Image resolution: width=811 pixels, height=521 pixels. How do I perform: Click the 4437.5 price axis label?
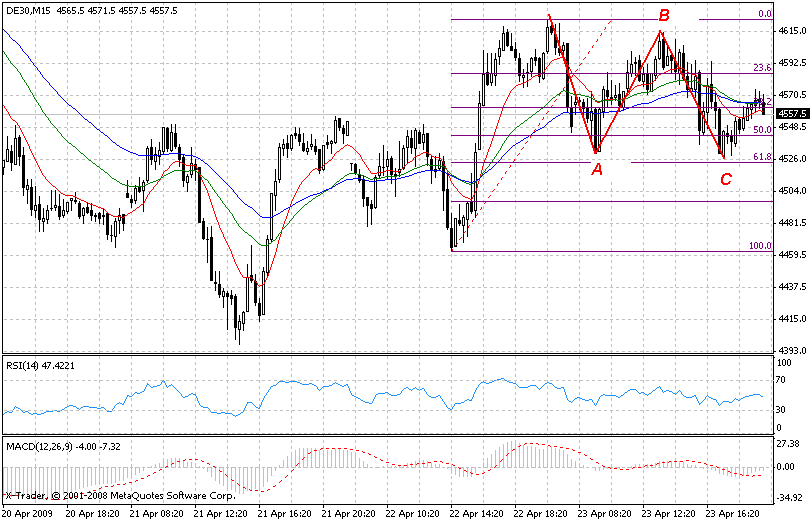pyautogui.click(x=792, y=287)
